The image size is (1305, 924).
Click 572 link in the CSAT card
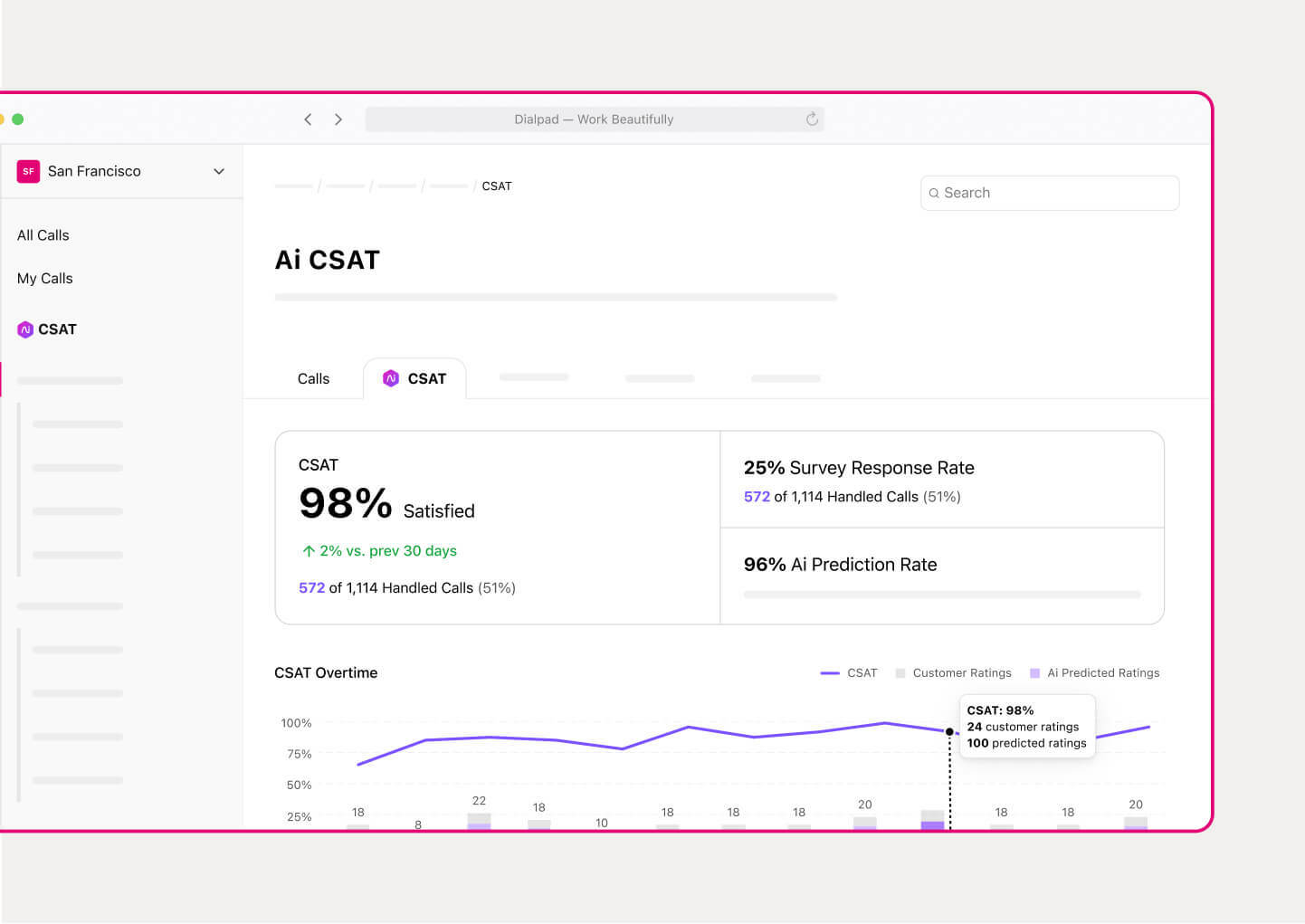(311, 588)
